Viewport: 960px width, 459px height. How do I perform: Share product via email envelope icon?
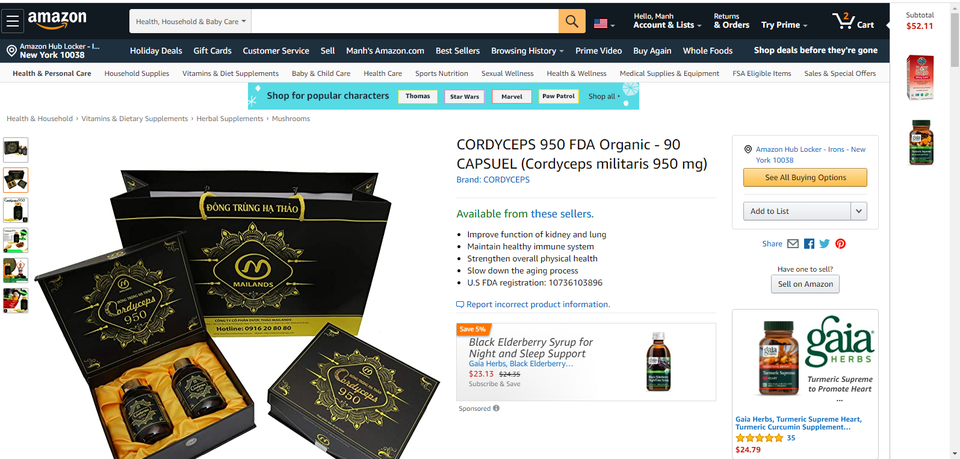(793, 244)
